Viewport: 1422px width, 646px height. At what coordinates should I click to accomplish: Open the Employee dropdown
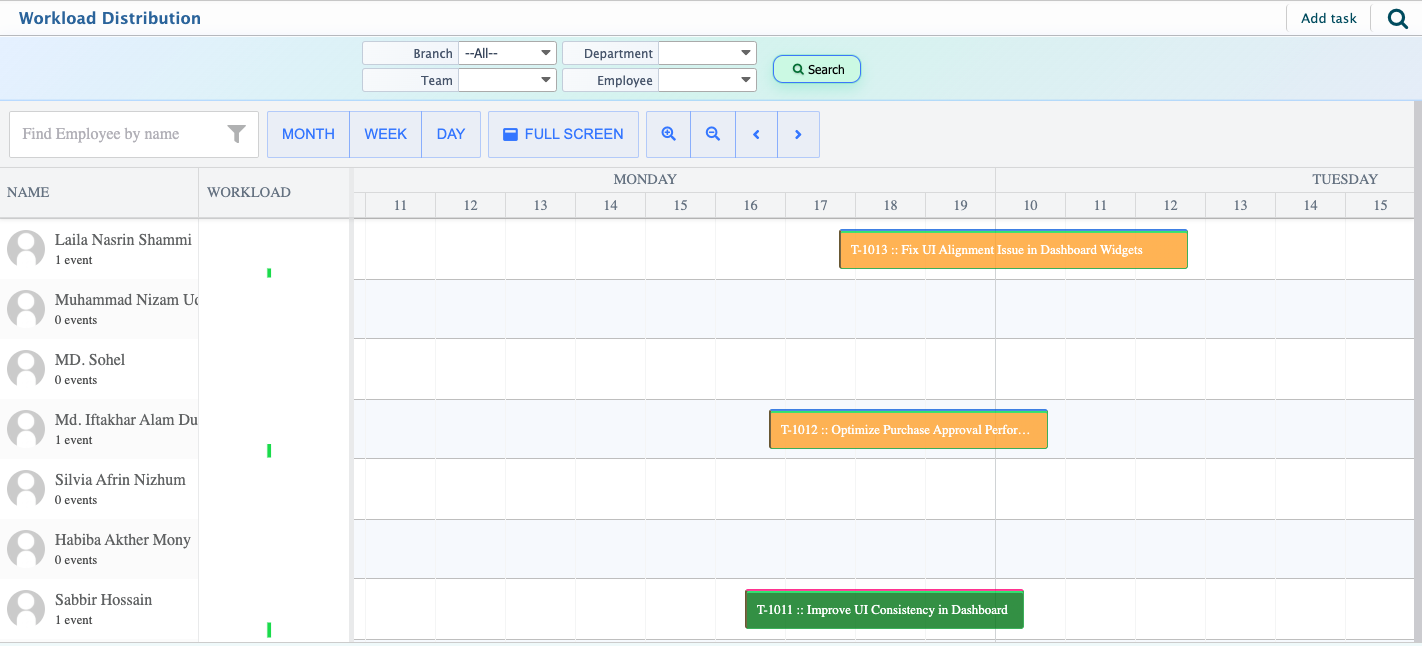point(707,80)
